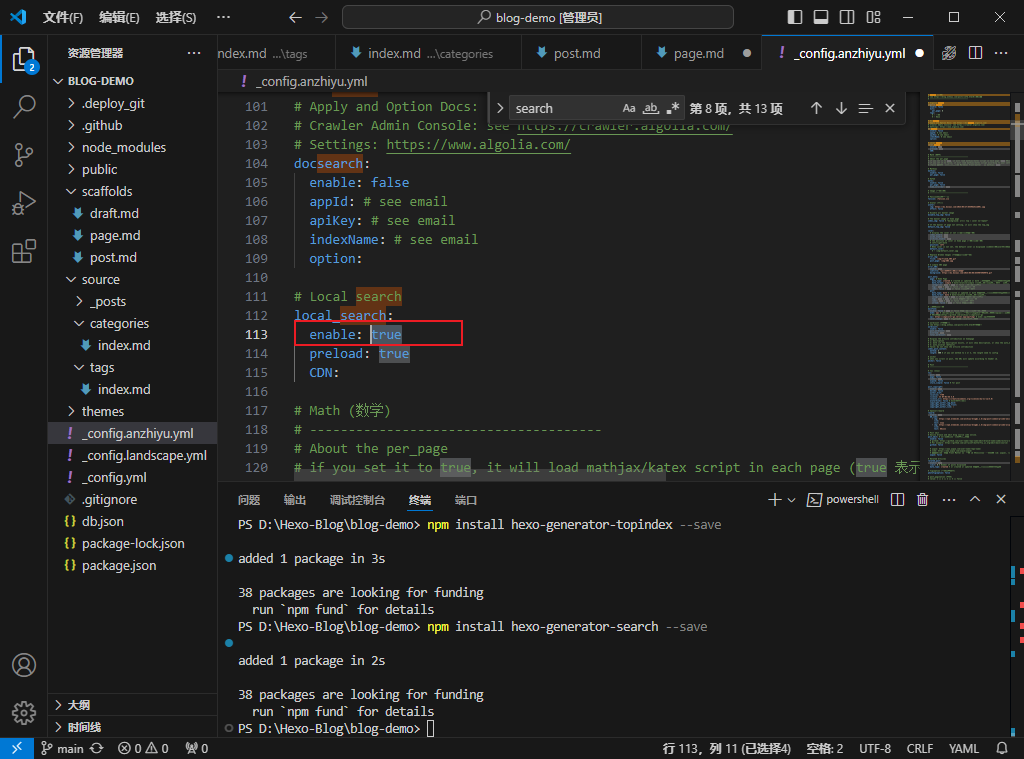
Task: Open the 输出 output panel tab
Action: pyautogui.click(x=295, y=500)
